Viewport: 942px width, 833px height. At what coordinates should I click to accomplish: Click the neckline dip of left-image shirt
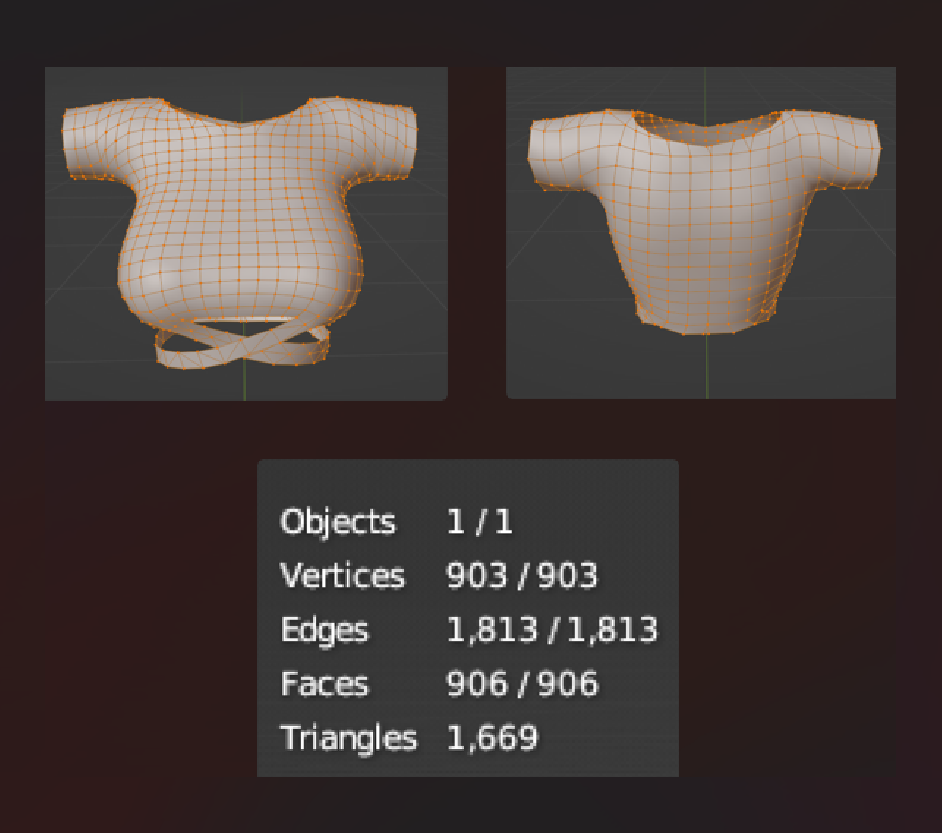pyautogui.click(x=242, y=123)
